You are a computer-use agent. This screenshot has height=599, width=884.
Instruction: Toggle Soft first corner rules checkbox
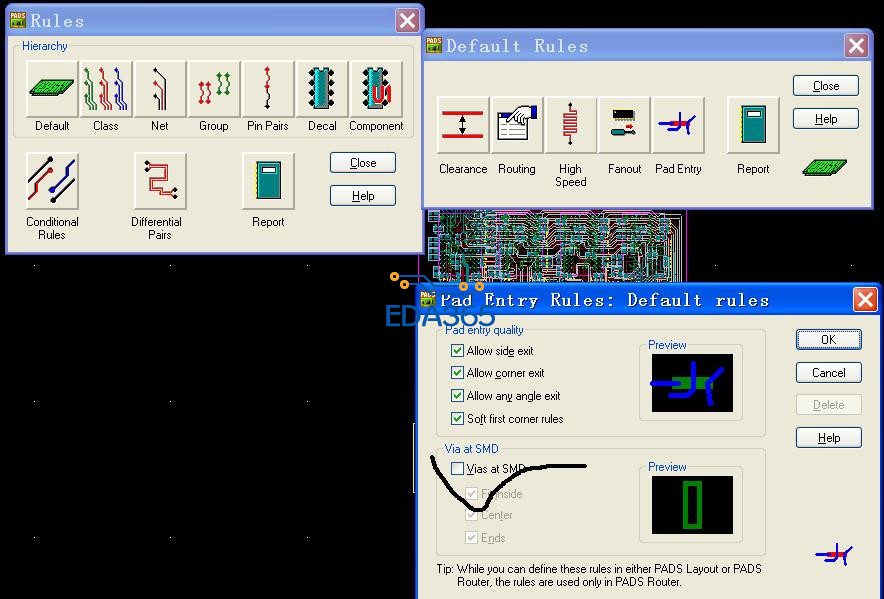(457, 419)
